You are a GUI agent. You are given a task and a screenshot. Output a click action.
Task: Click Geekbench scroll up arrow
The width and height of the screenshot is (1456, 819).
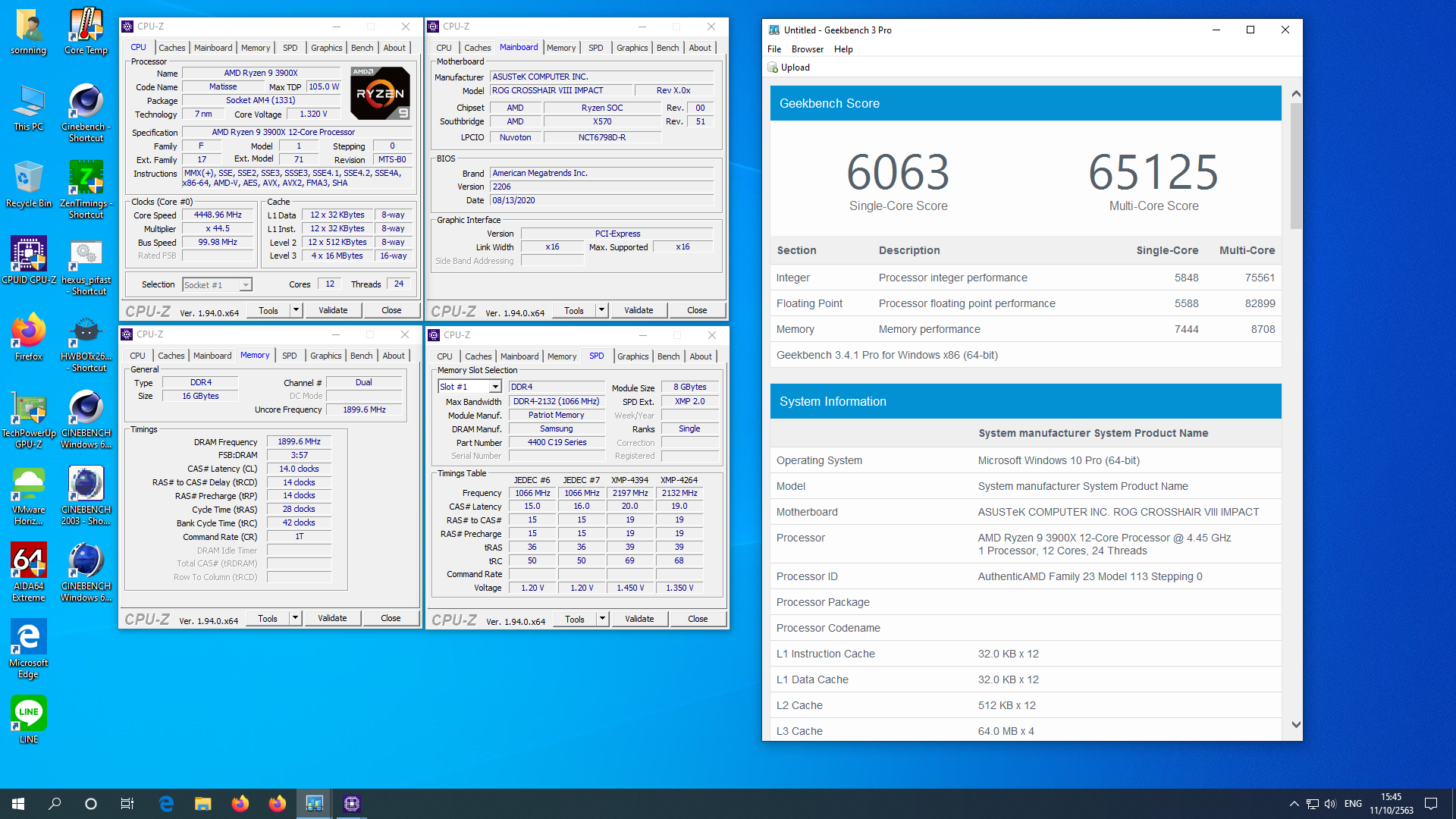(x=1296, y=94)
